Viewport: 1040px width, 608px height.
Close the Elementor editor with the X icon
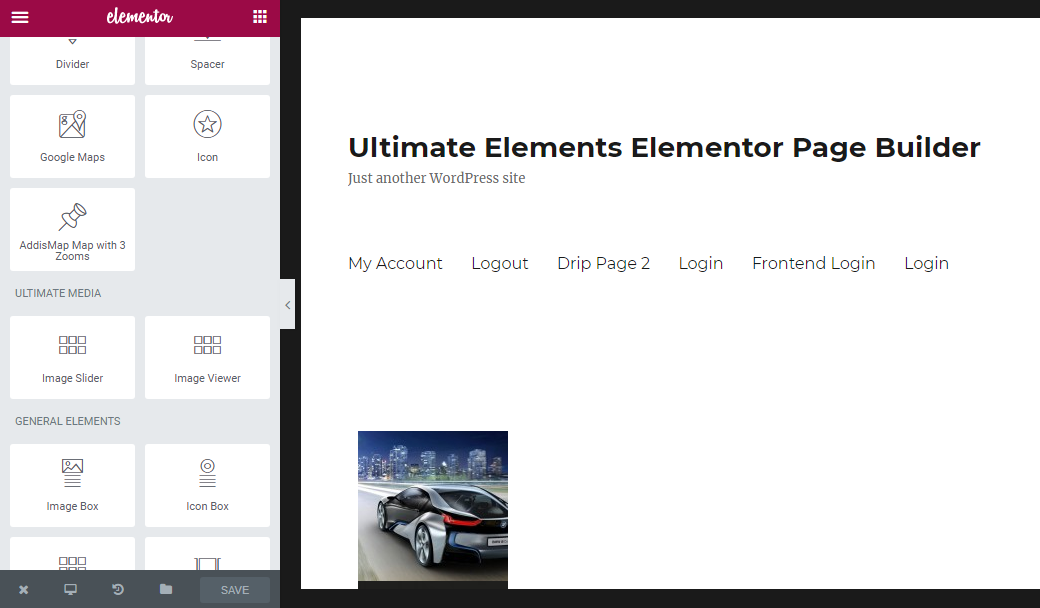click(23, 589)
